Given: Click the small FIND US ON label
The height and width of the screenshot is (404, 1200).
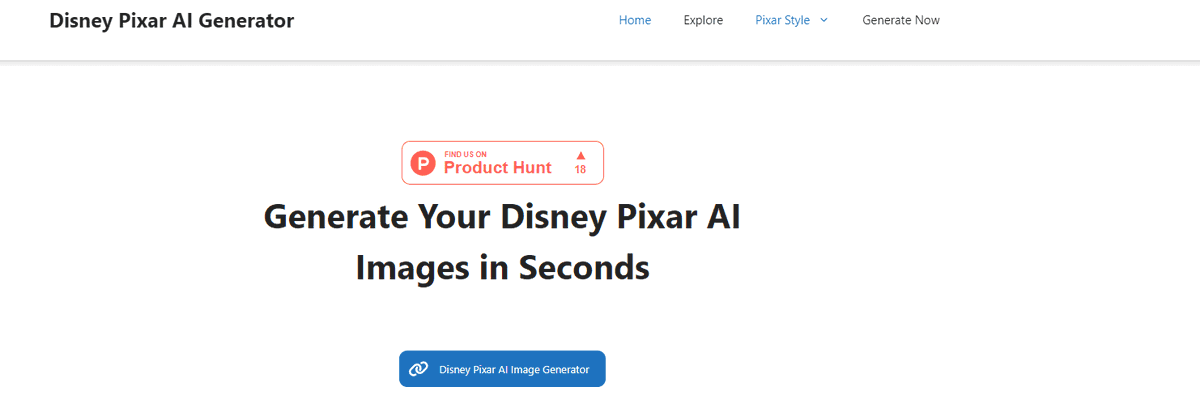Looking at the screenshot, I should 465,154.
